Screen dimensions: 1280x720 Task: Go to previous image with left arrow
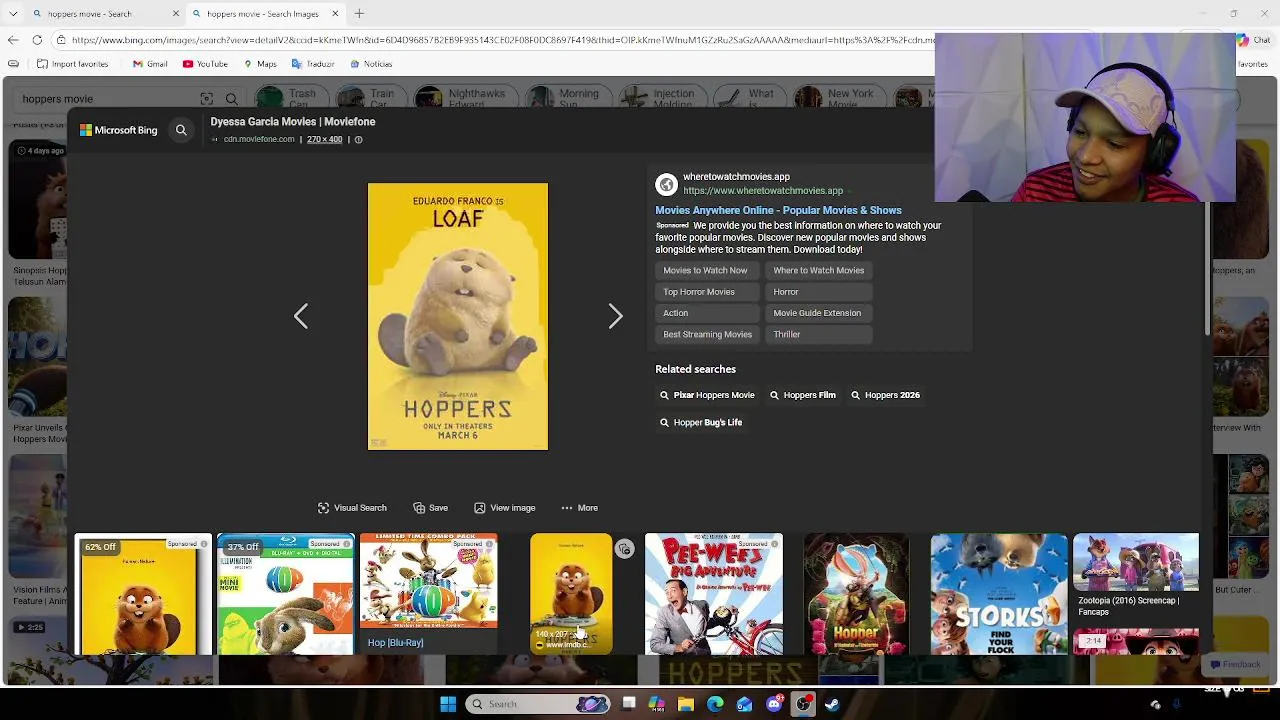click(301, 316)
